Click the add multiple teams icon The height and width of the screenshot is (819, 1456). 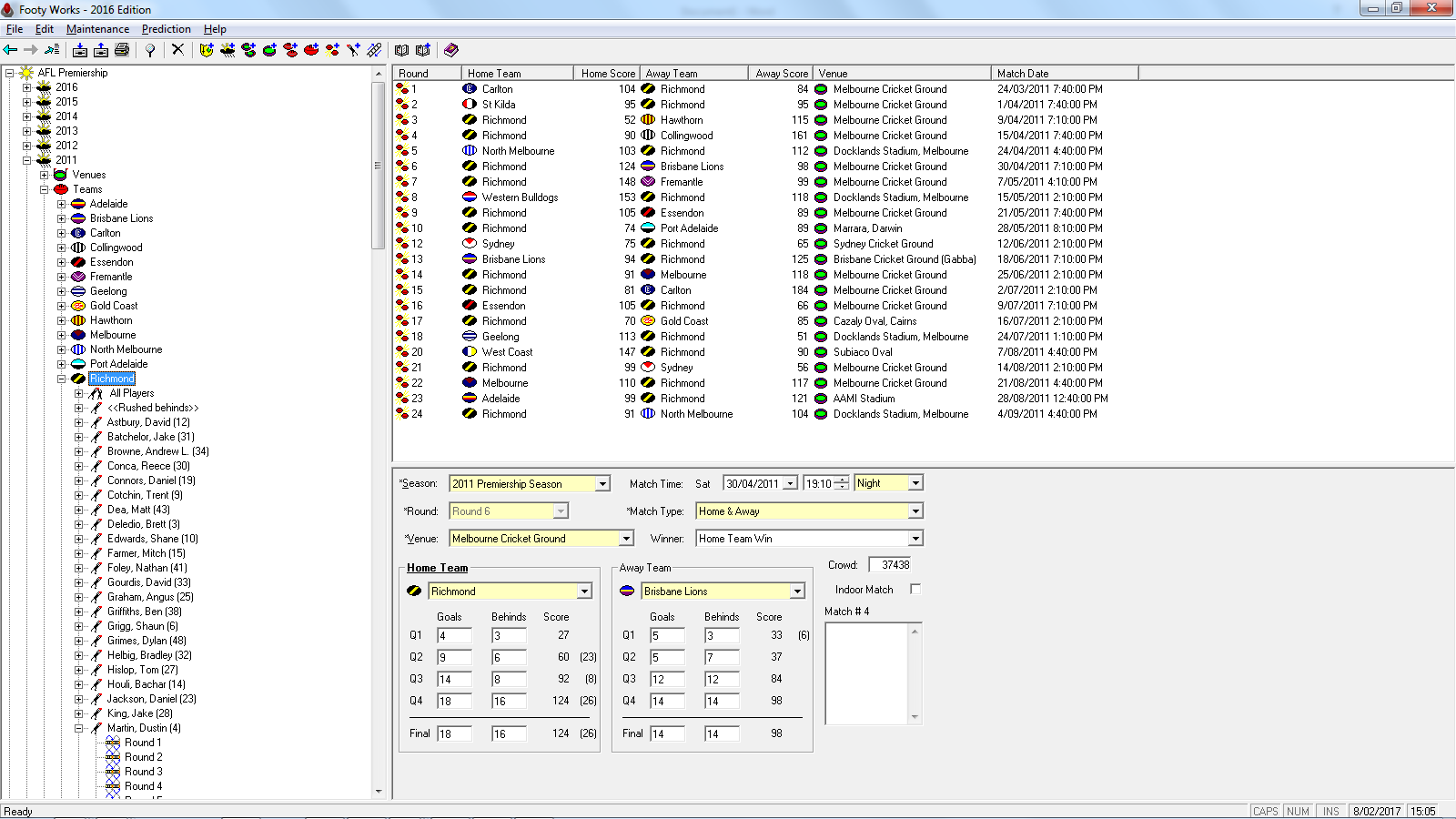[x=290, y=50]
